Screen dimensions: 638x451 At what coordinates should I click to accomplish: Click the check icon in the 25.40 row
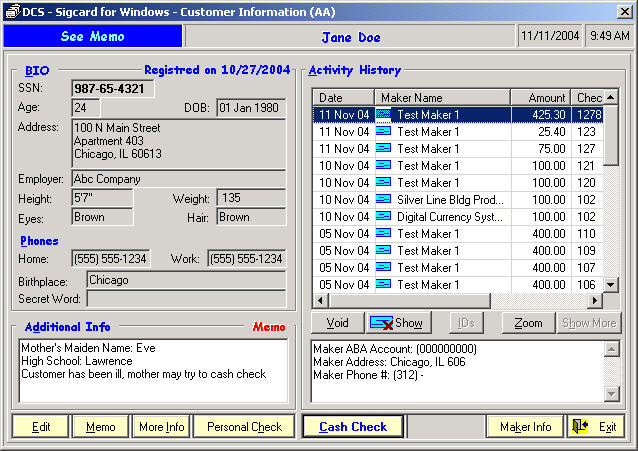(383, 131)
